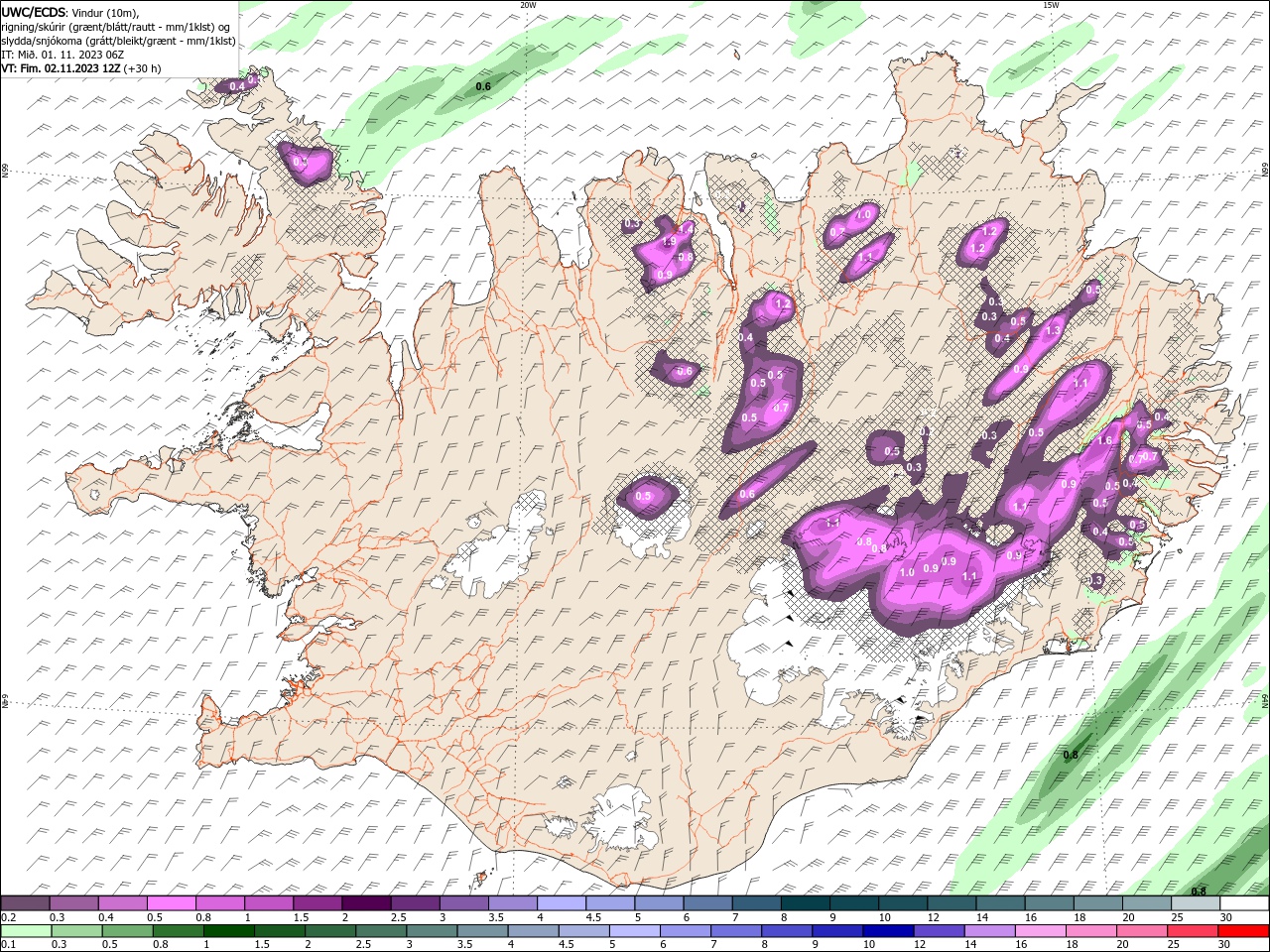The height and width of the screenshot is (952, 1270).
Task: Click the 'slydda/snjókoma (grátt/bleikt/grænt' description line
Action: (x=119, y=41)
